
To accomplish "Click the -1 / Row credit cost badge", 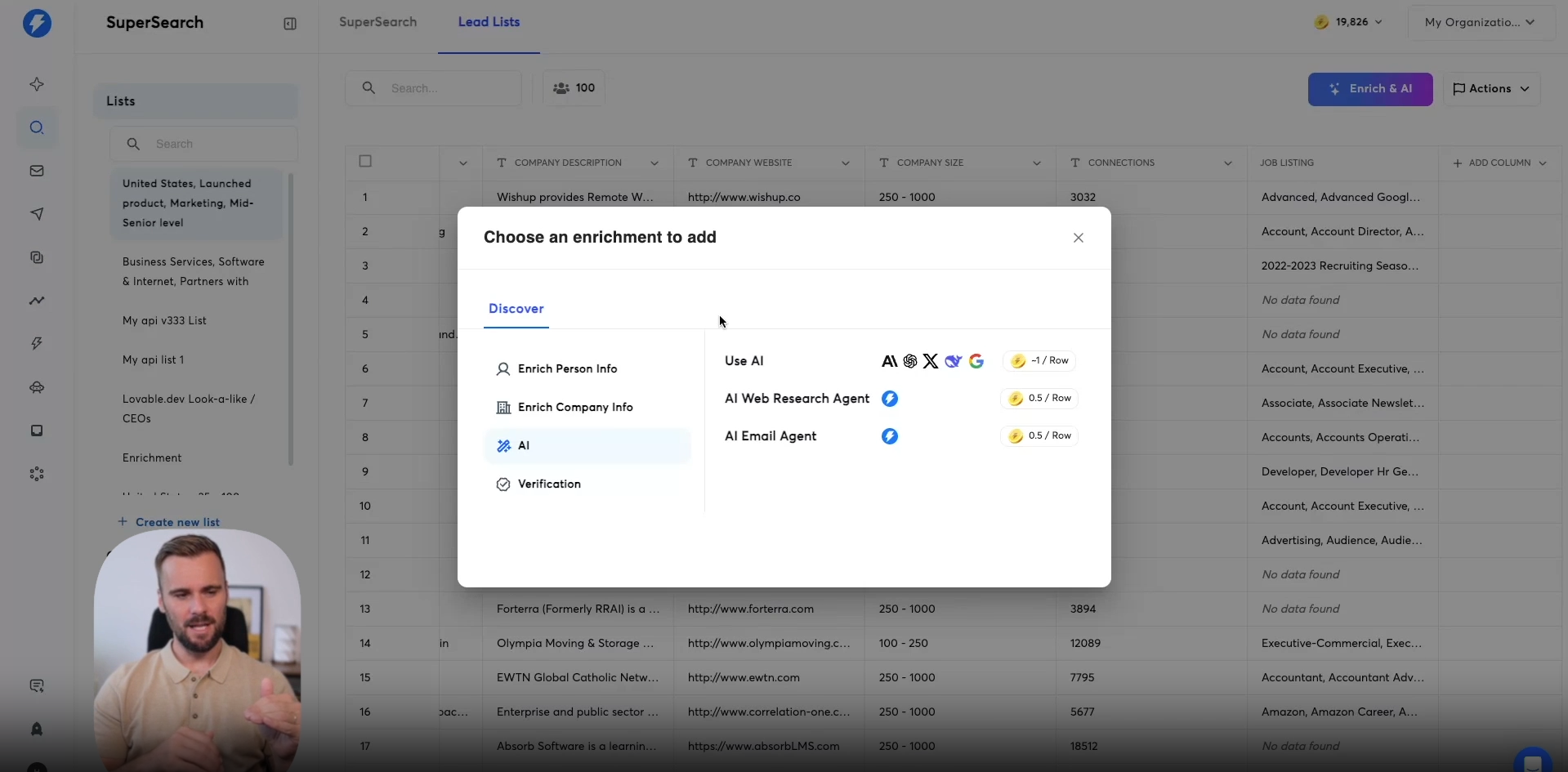I will coord(1039,361).
